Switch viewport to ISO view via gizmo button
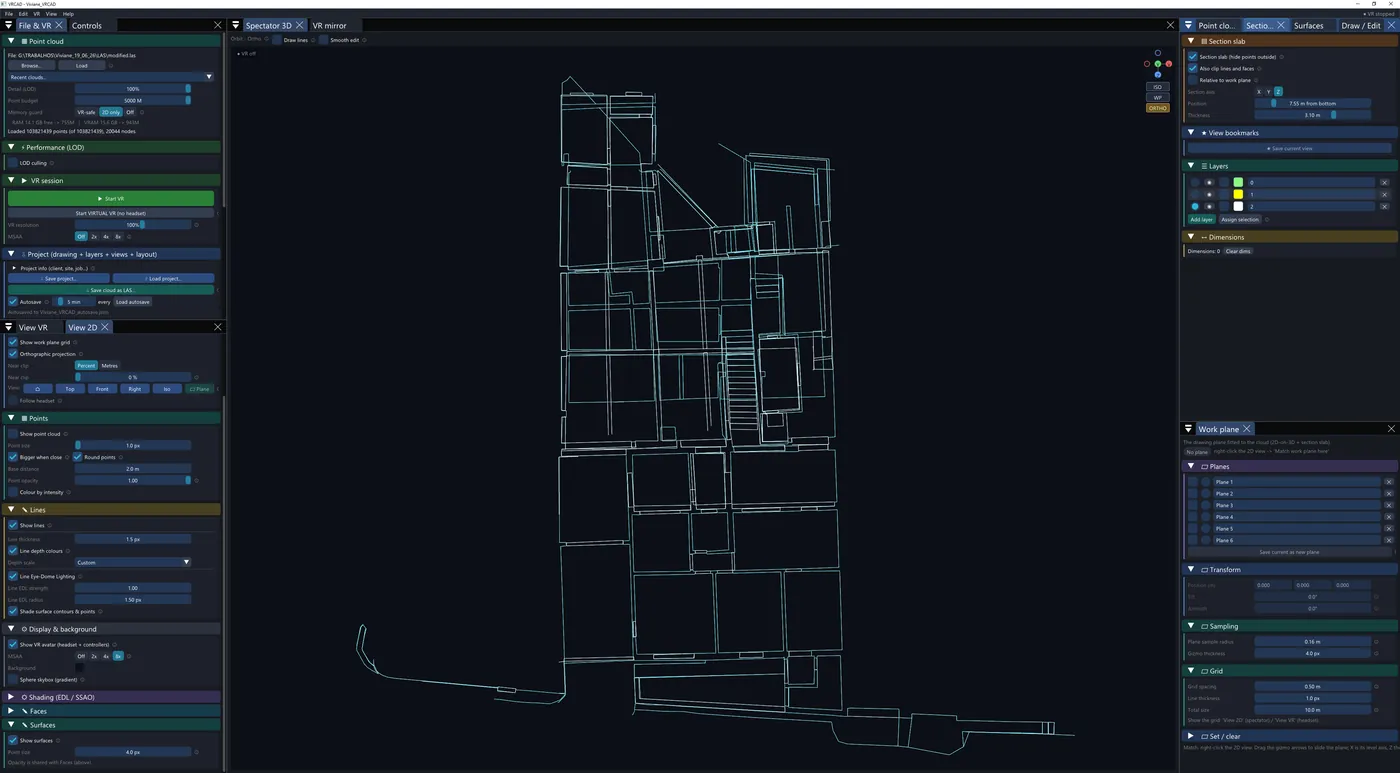1400x773 pixels. (1158, 87)
